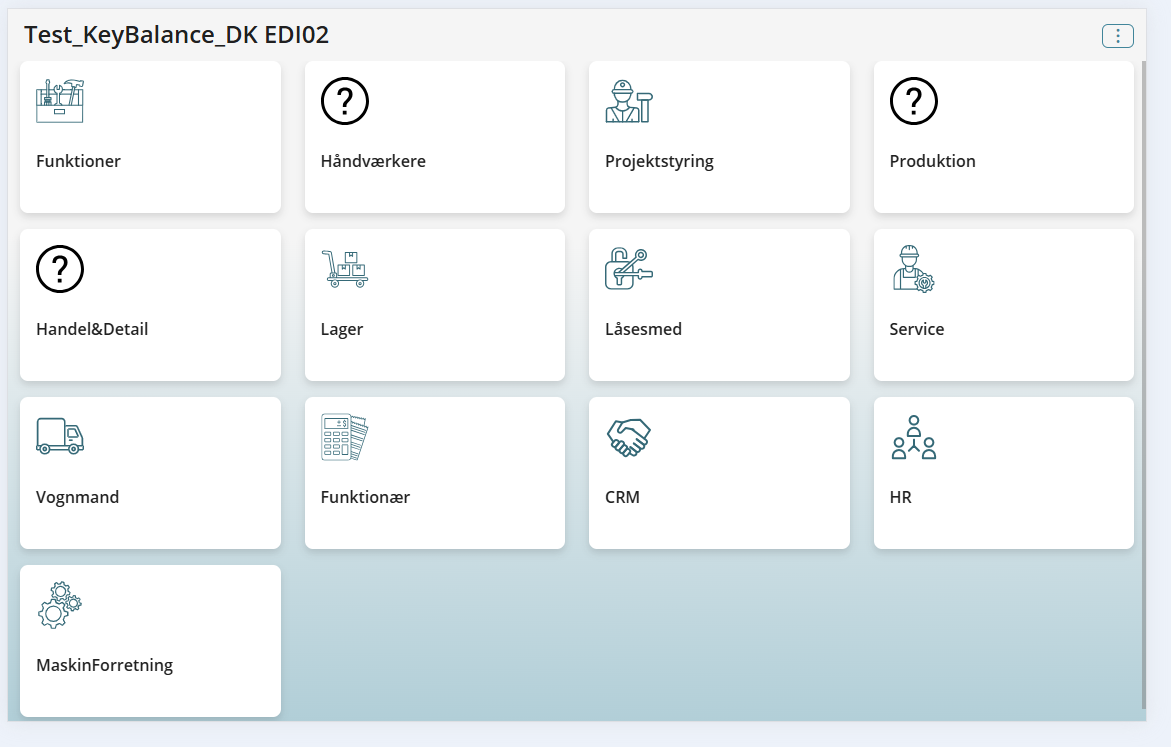The width and height of the screenshot is (1171, 747).
Task: Click the question mark icon above Handel&Detail
Action: tap(60, 268)
